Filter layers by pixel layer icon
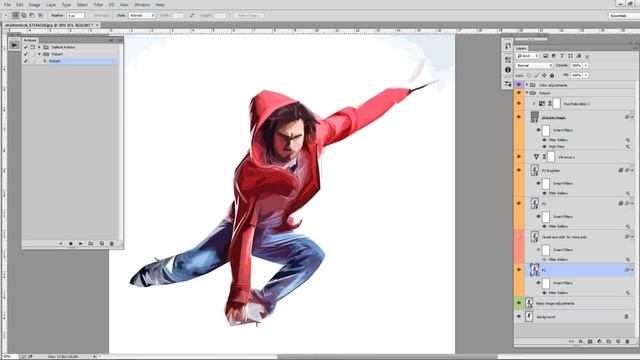The width and height of the screenshot is (640, 360). (x=545, y=56)
